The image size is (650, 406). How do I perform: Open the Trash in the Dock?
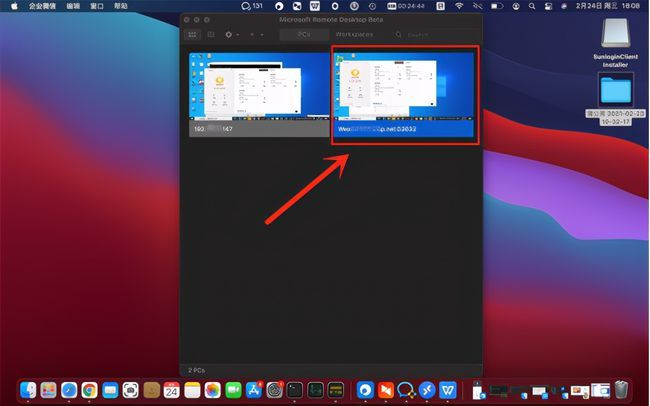click(x=621, y=390)
